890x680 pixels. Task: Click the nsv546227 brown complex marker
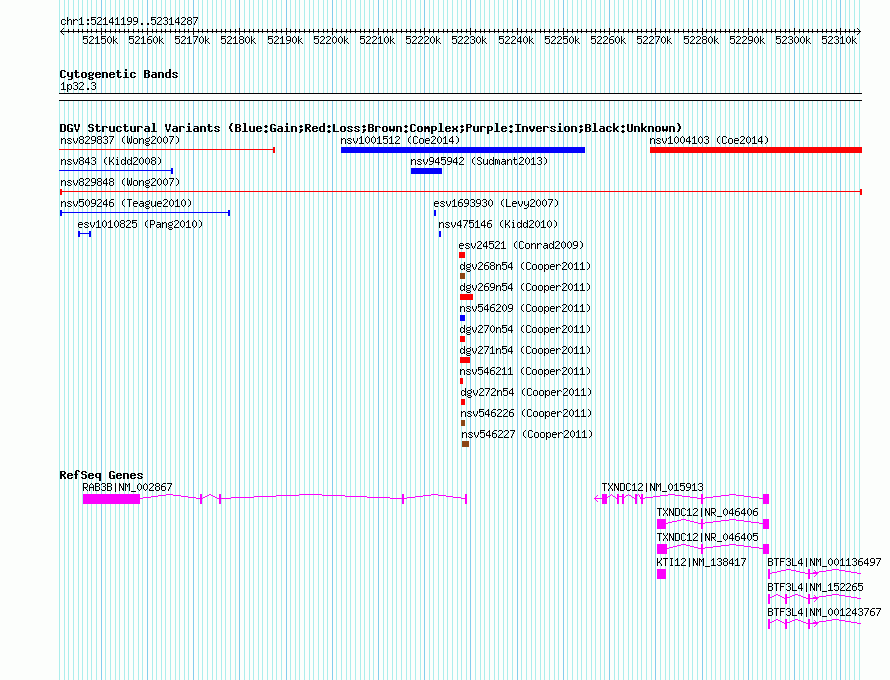(465, 444)
